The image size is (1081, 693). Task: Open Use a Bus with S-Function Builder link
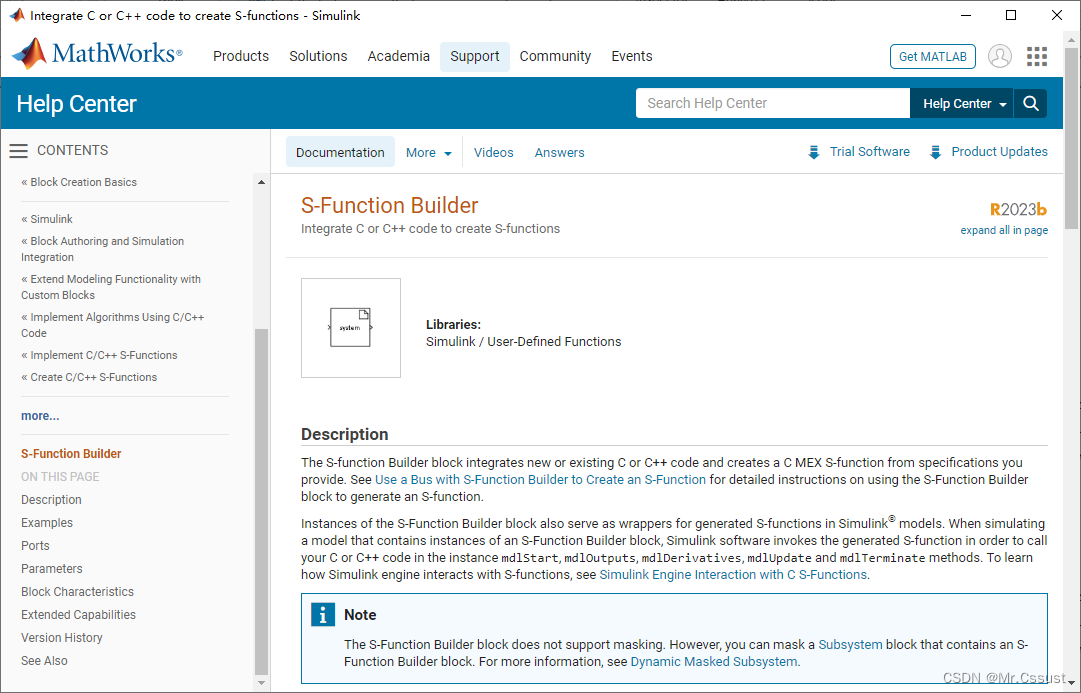540,479
